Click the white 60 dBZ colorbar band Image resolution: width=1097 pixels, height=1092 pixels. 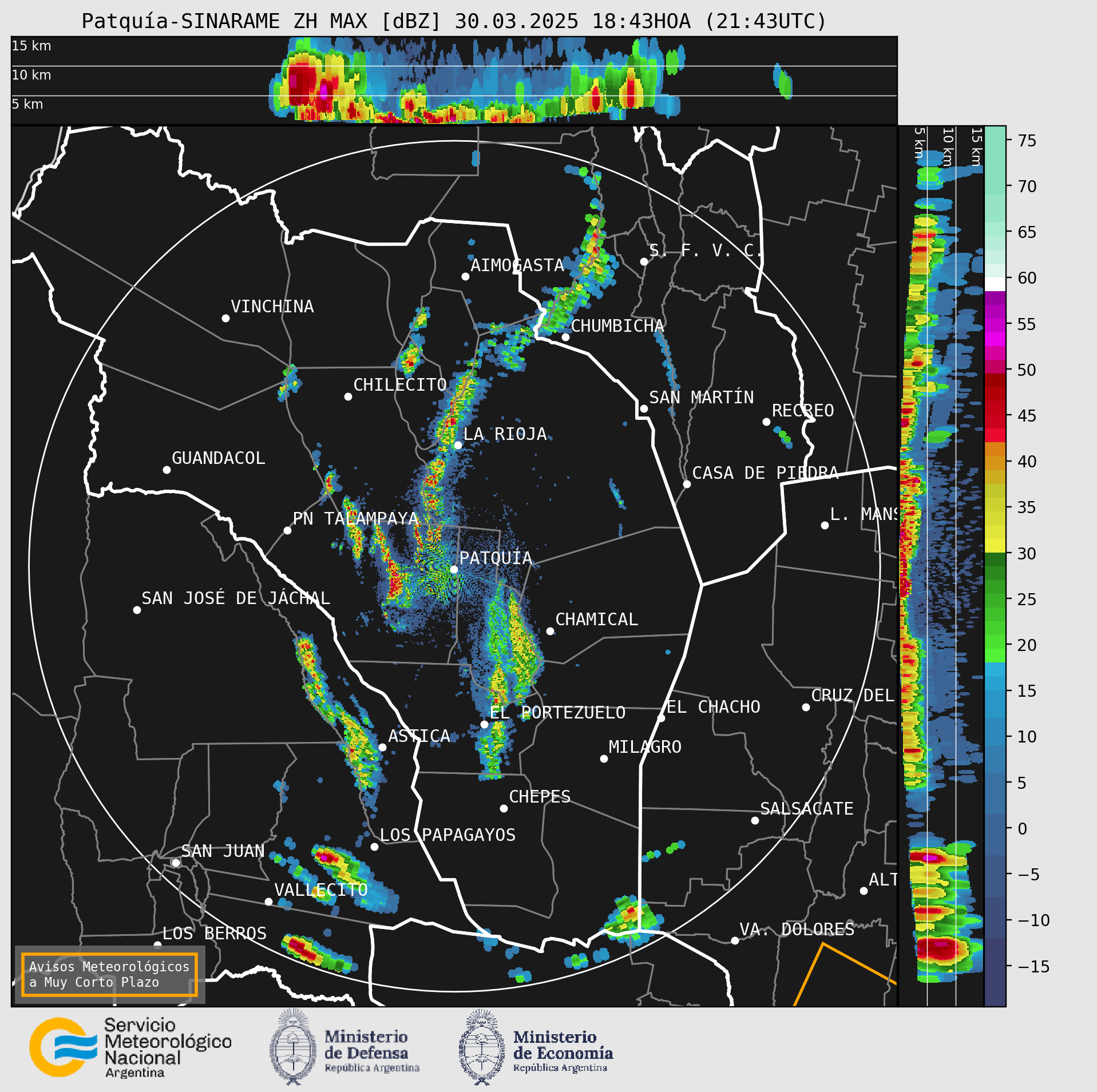point(995,284)
